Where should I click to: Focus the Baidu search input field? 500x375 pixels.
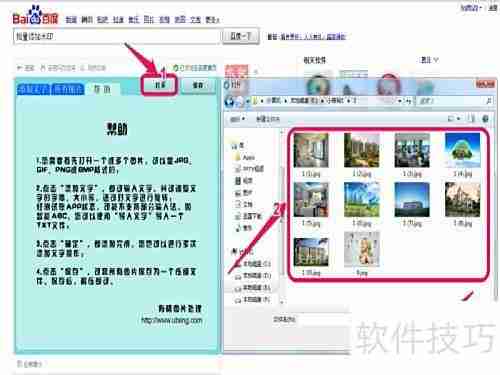(x=117, y=36)
